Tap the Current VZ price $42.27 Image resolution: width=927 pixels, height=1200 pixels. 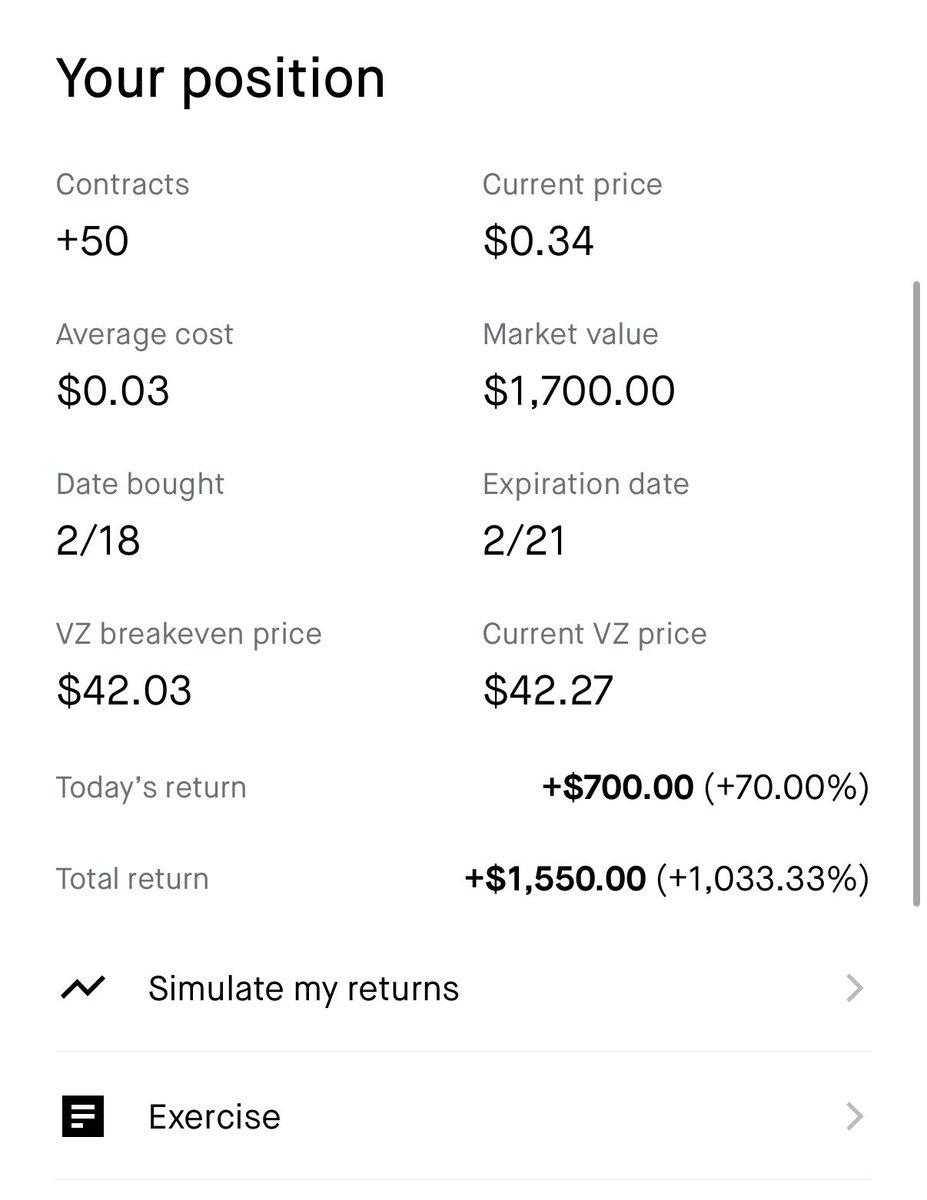(x=549, y=691)
